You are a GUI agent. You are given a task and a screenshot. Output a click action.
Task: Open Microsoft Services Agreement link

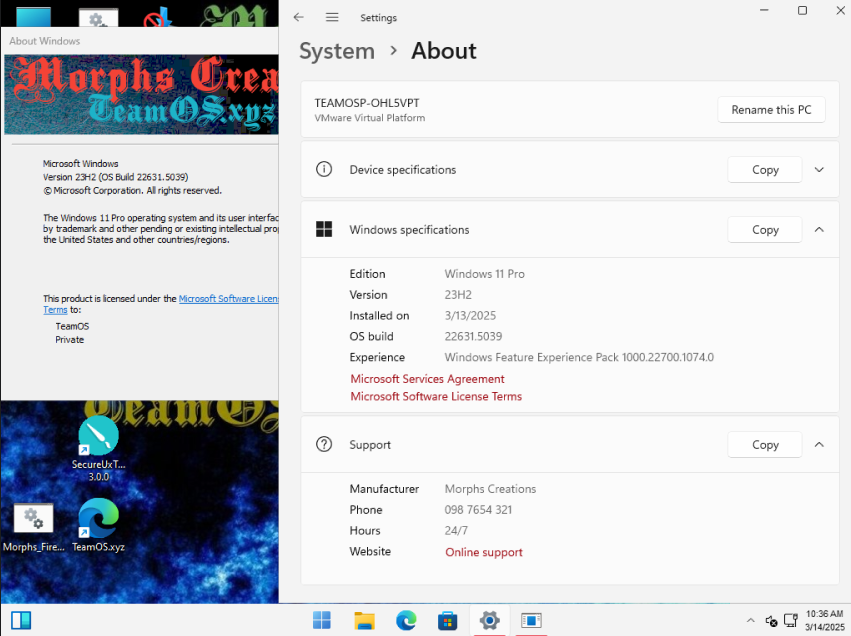[x=427, y=379]
